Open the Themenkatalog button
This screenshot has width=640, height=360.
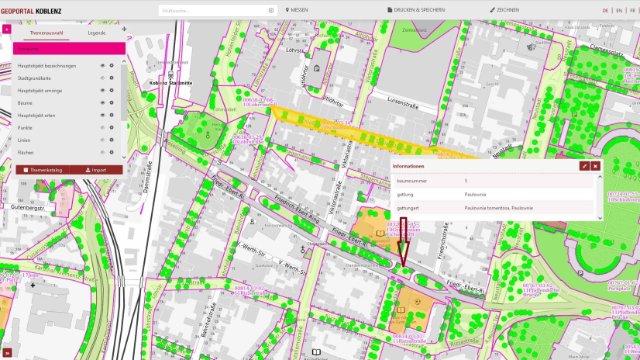(43, 170)
